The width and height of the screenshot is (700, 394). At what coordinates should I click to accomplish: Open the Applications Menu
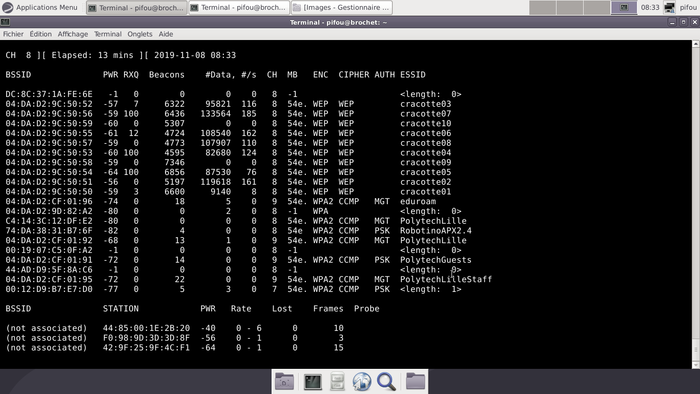point(40,7)
